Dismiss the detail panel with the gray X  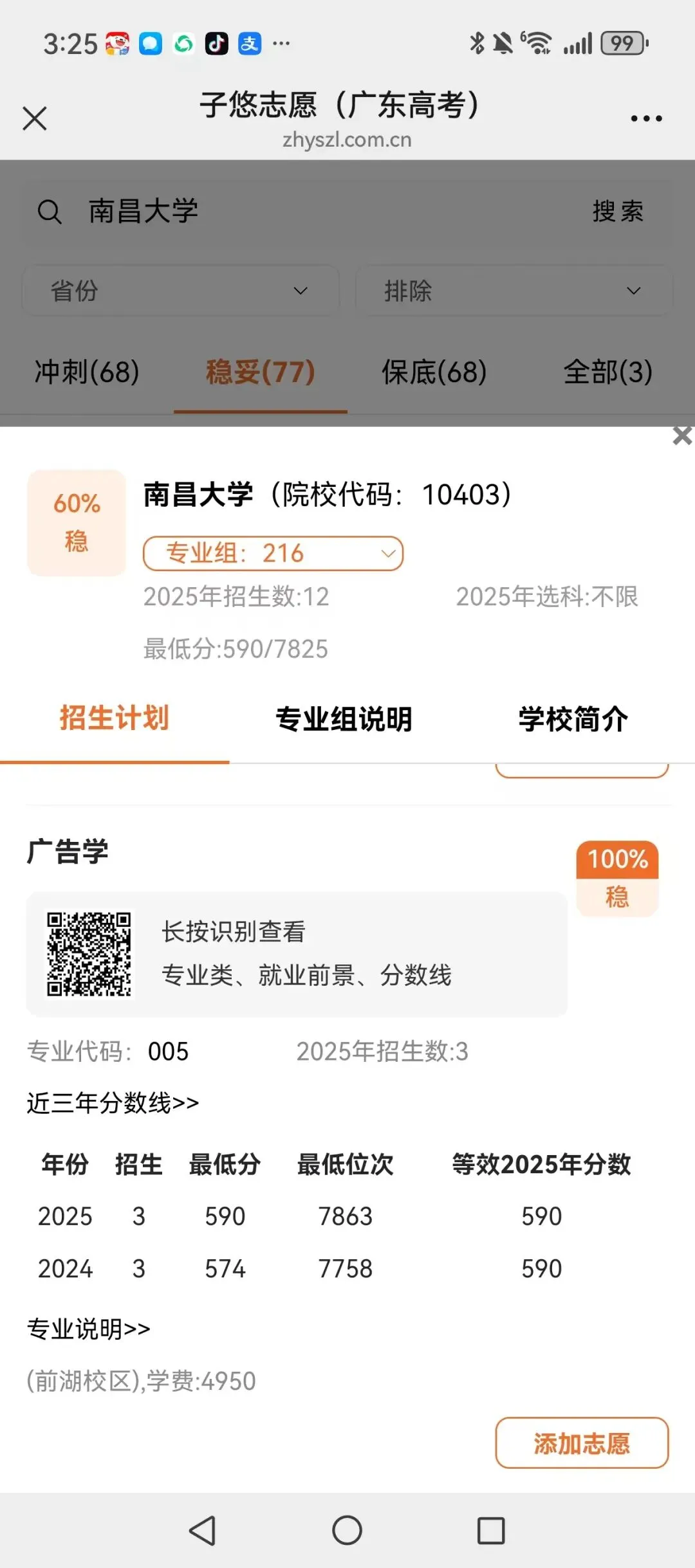point(682,436)
